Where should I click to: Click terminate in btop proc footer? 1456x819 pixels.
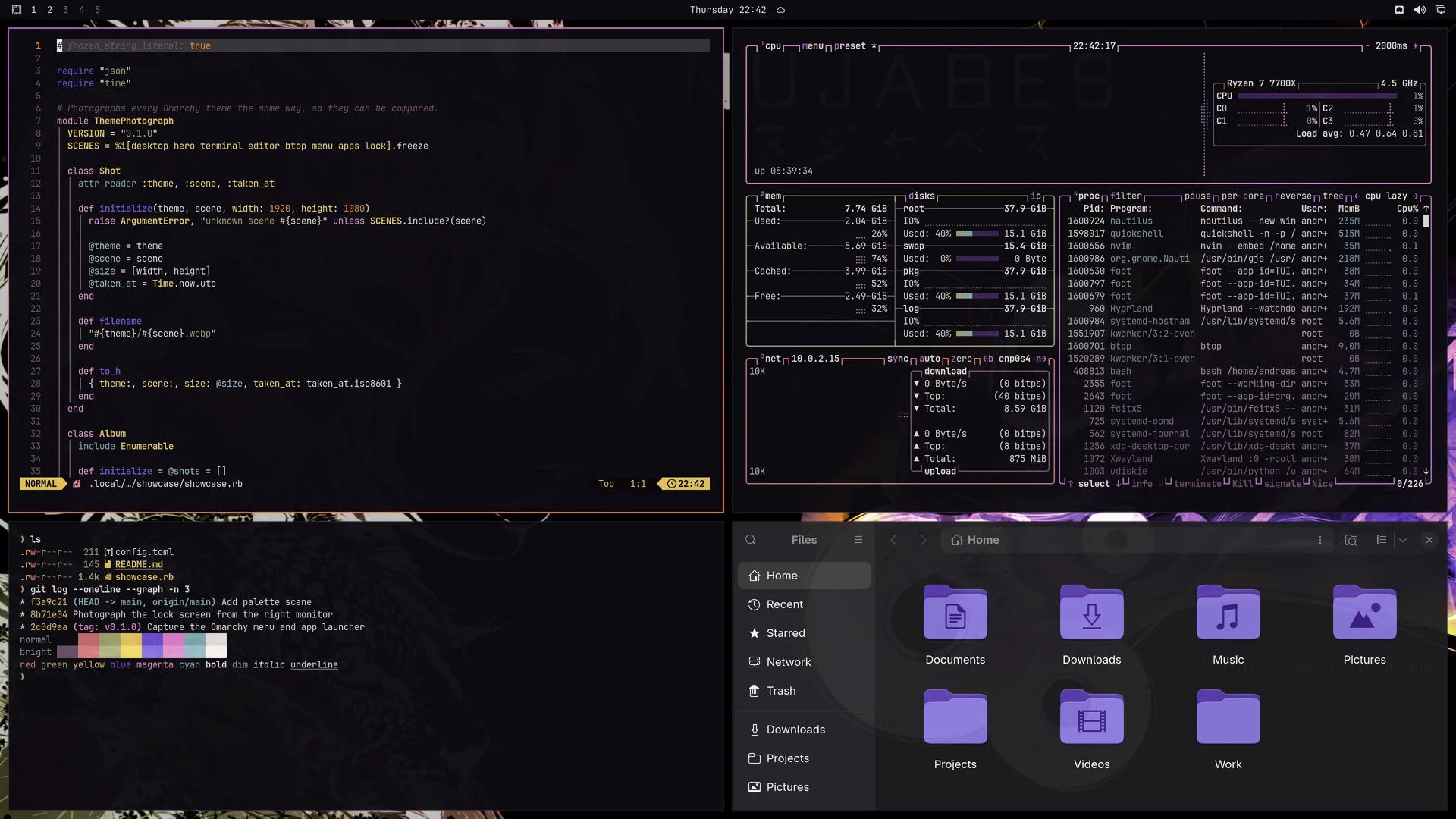(x=1197, y=484)
